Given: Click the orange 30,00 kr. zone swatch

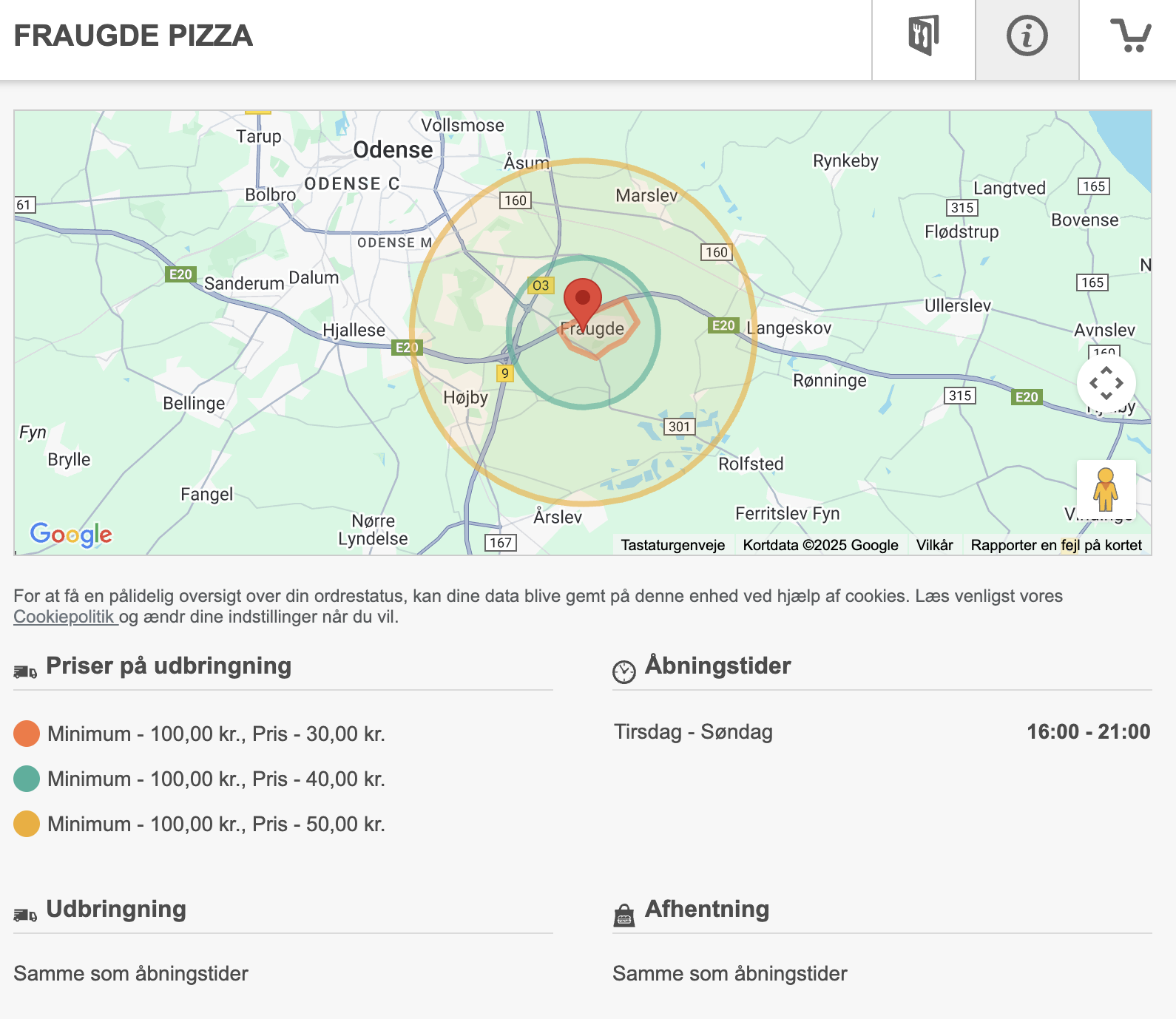Looking at the screenshot, I should click(27, 734).
